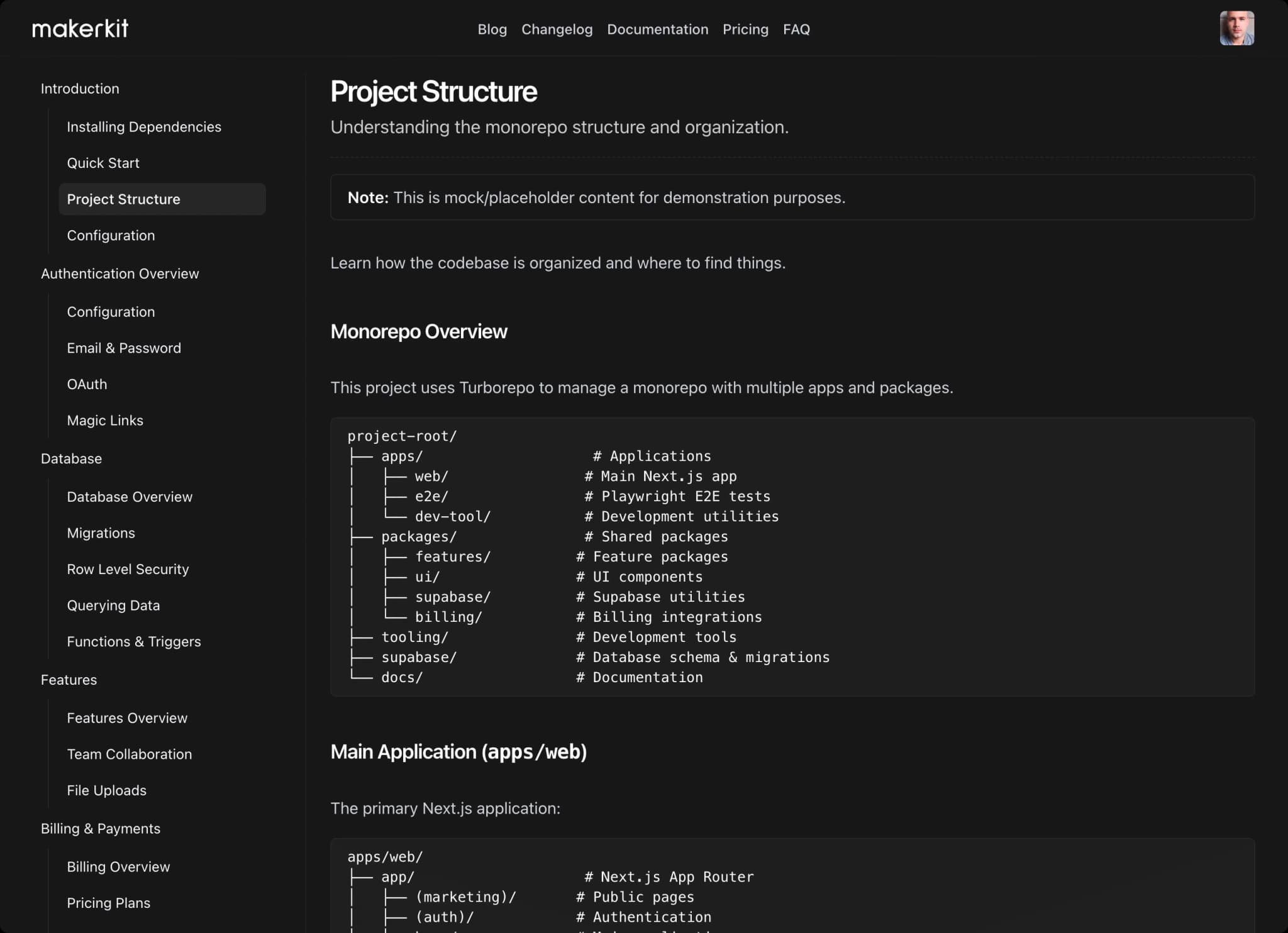Viewport: 1288px width, 933px height.
Task: Open the Functions & Triggers page
Action: (133, 641)
